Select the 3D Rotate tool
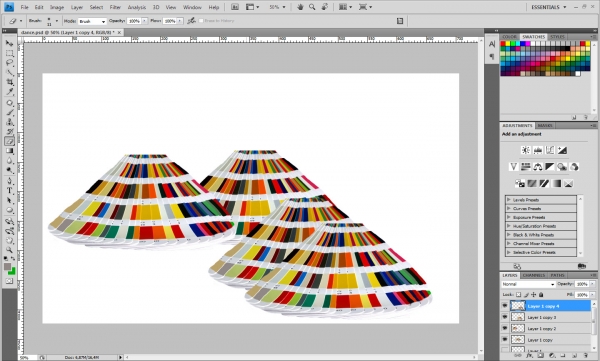Screen dimensions: 600x361 click(9, 221)
